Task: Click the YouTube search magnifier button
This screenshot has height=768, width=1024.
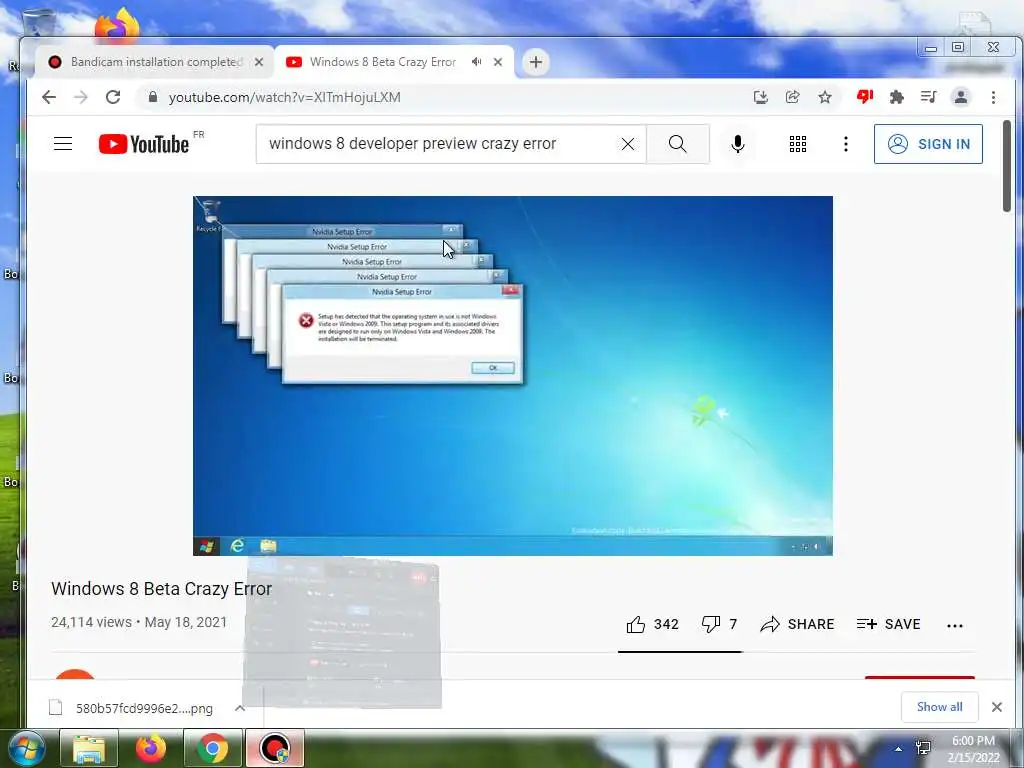Action: click(x=678, y=144)
